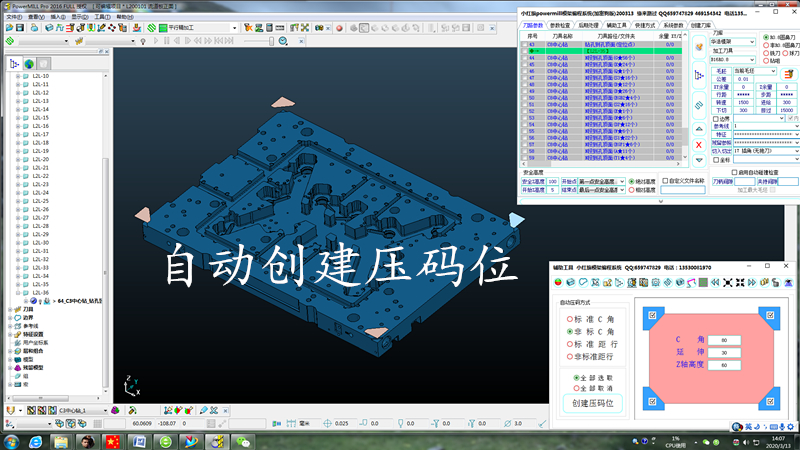Viewport: 800px width, 450px height.
Task: Click fast-forward double-arrow icon in auxiliary toolbar
Action: 752,282
